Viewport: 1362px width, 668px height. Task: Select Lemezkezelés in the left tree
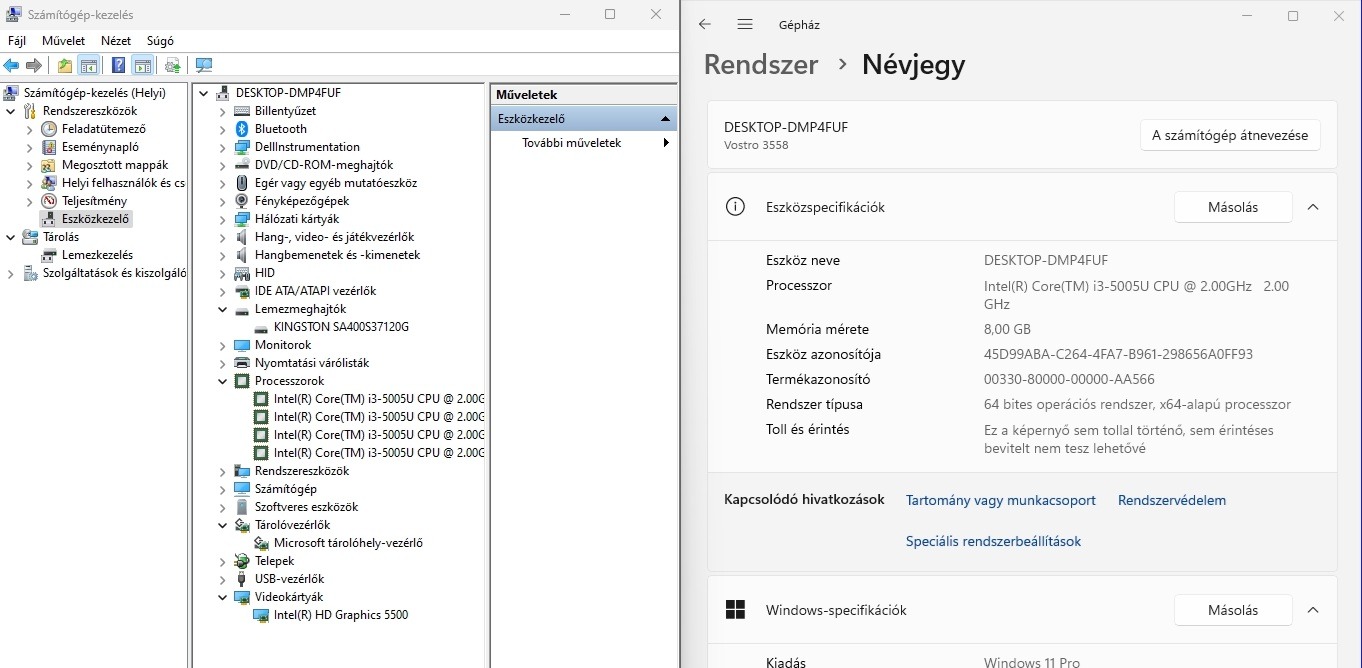coord(97,255)
